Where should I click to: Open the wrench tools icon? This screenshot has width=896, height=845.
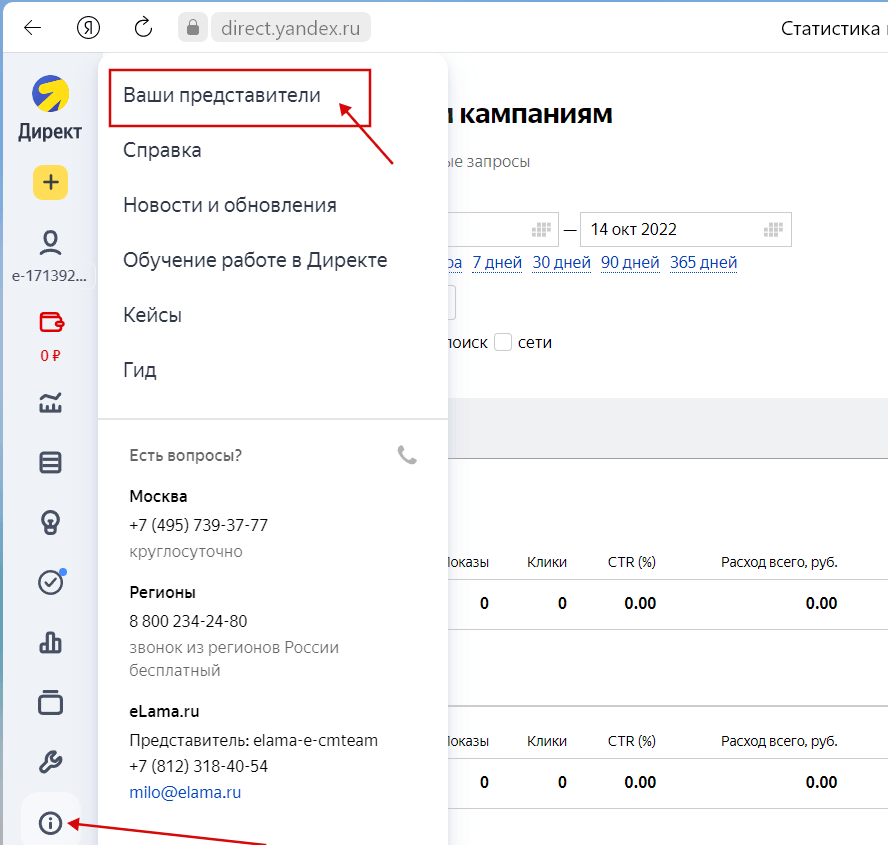[50, 763]
